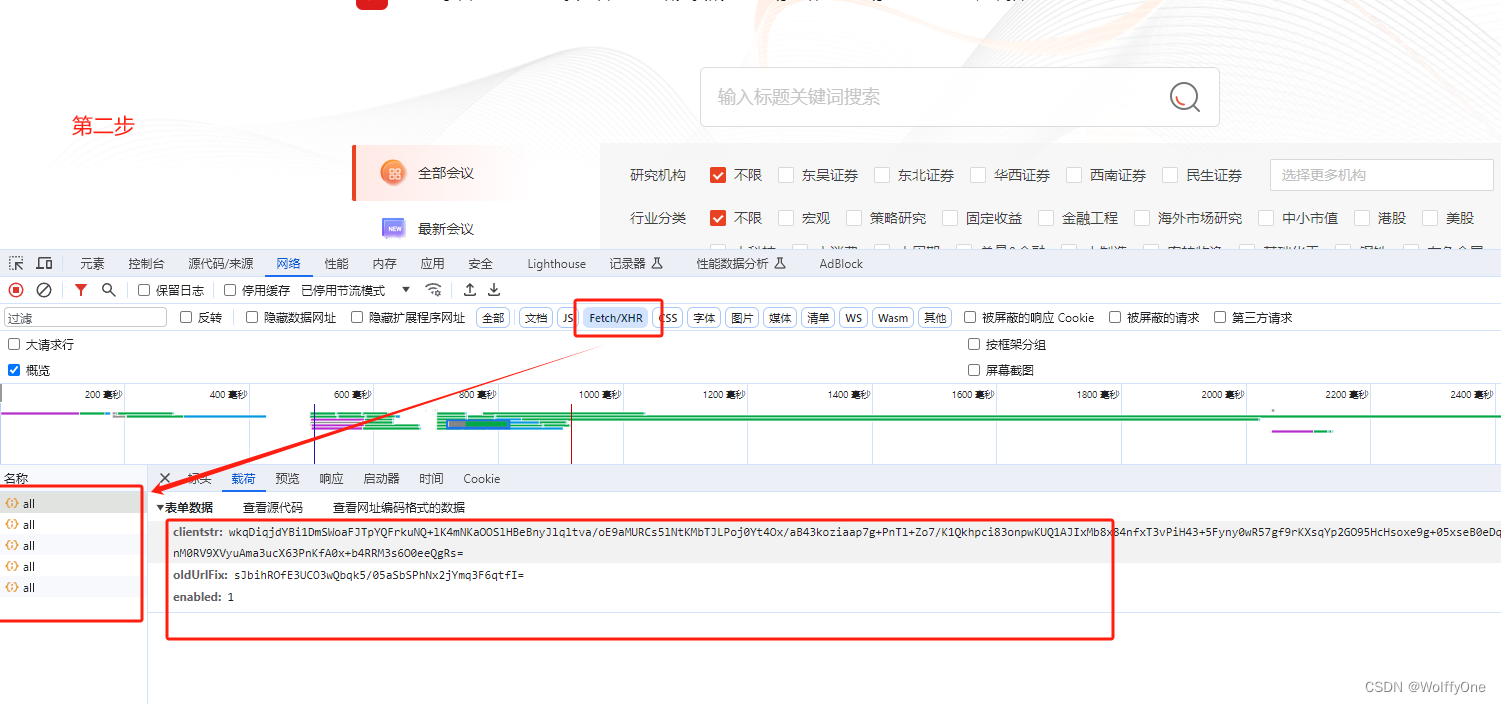Click 查看源代码 link

pyautogui.click(x=272, y=507)
